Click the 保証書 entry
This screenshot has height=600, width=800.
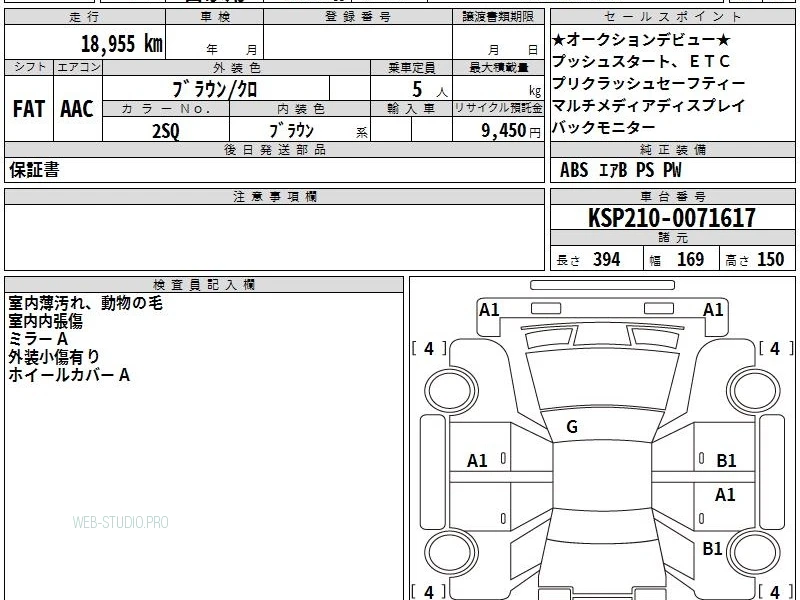(x=34, y=170)
